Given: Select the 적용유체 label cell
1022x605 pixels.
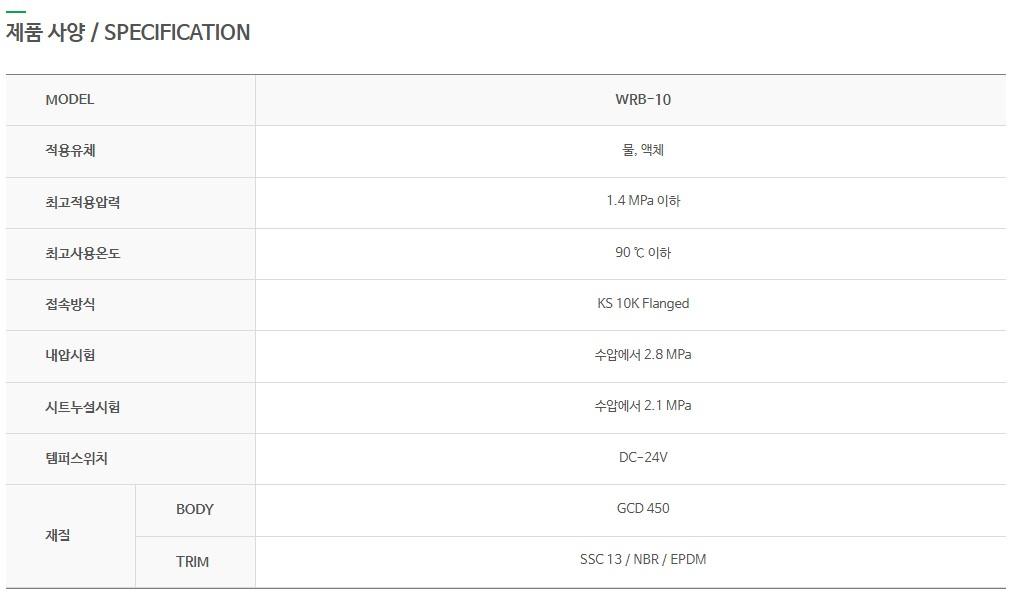Looking at the screenshot, I should point(130,151).
